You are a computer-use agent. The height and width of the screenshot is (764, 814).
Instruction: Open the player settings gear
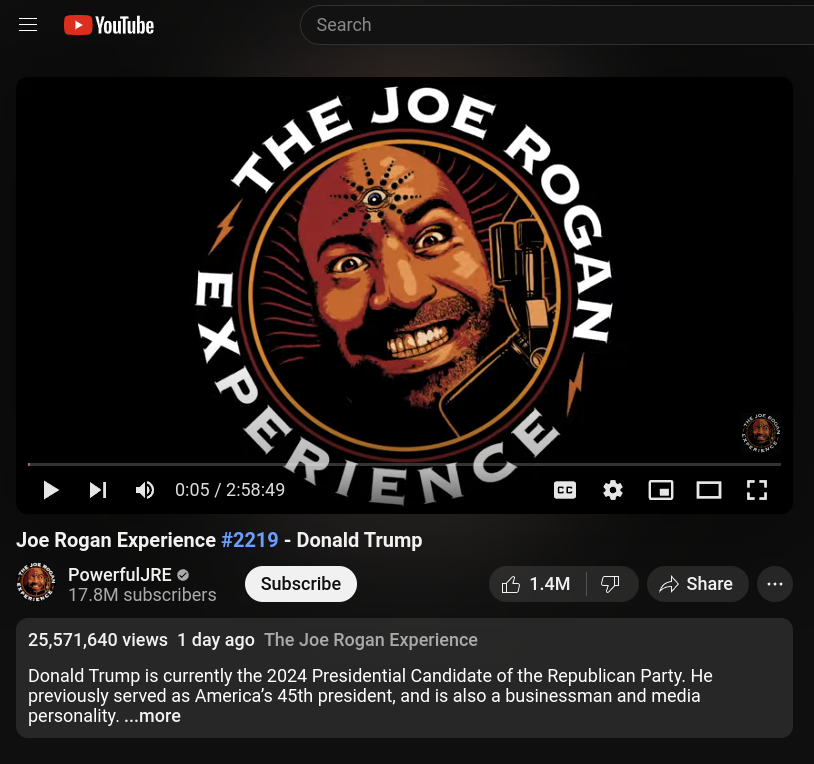613,490
